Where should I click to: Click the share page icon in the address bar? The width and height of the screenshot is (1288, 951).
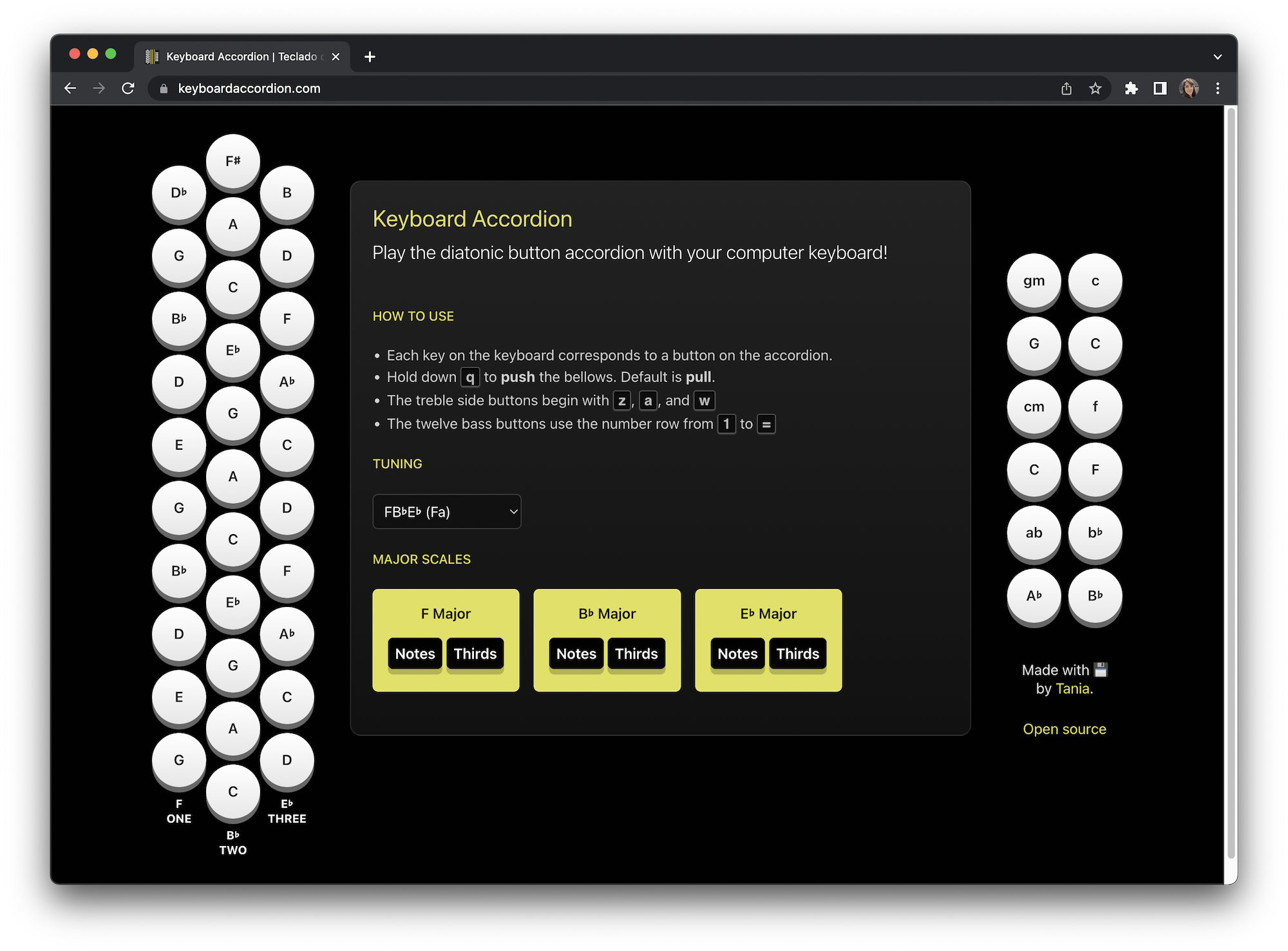[x=1066, y=88]
